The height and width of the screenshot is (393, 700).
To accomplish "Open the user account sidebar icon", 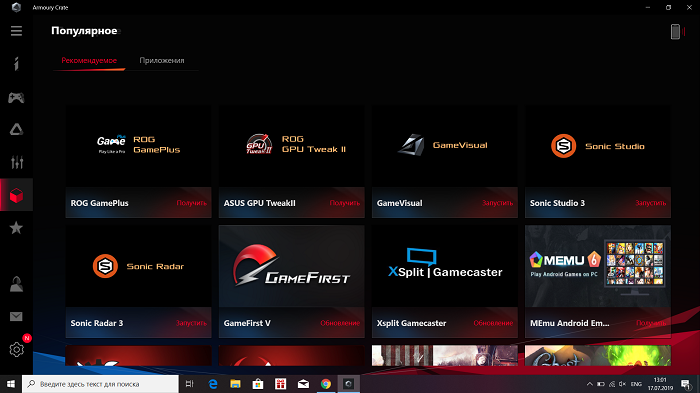I will pos(17,284).
